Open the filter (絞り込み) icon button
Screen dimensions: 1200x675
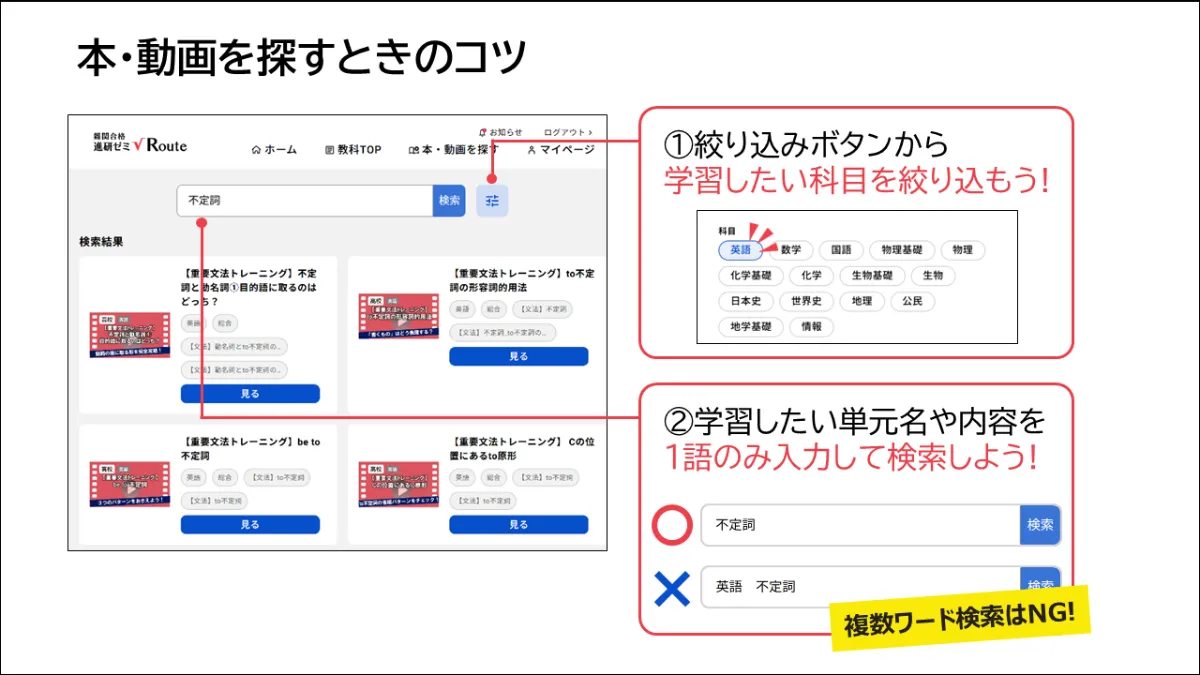492,200
